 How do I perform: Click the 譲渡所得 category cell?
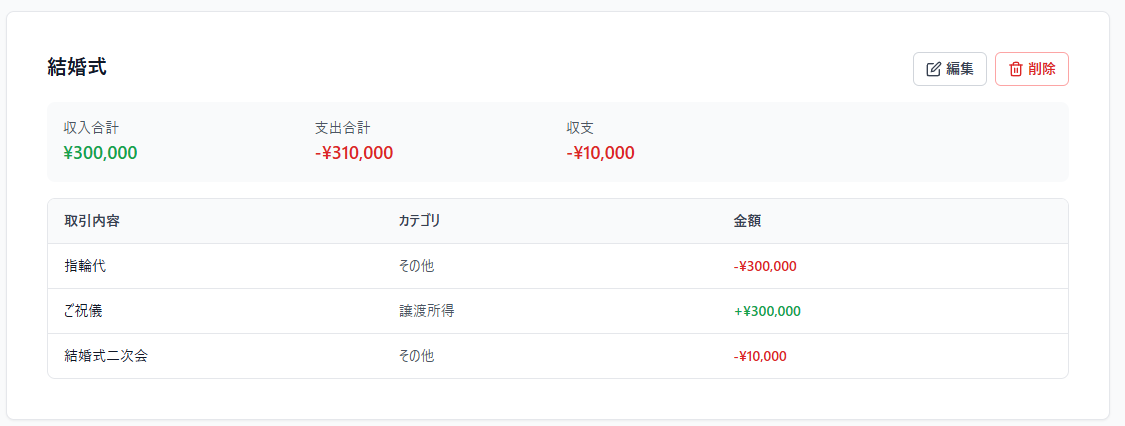[426, 311]
